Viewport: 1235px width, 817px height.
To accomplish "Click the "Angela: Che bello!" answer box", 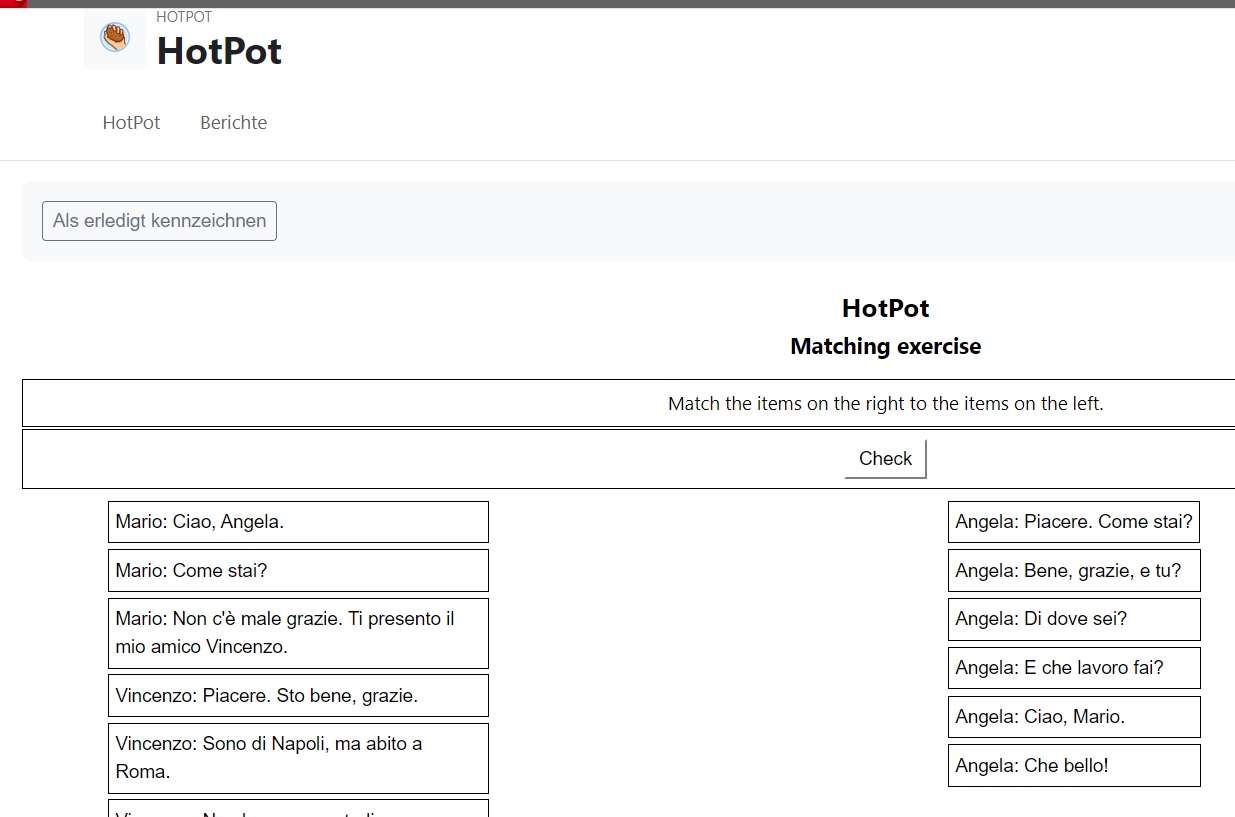I will pyautogui.click(x=1073, y=765).
